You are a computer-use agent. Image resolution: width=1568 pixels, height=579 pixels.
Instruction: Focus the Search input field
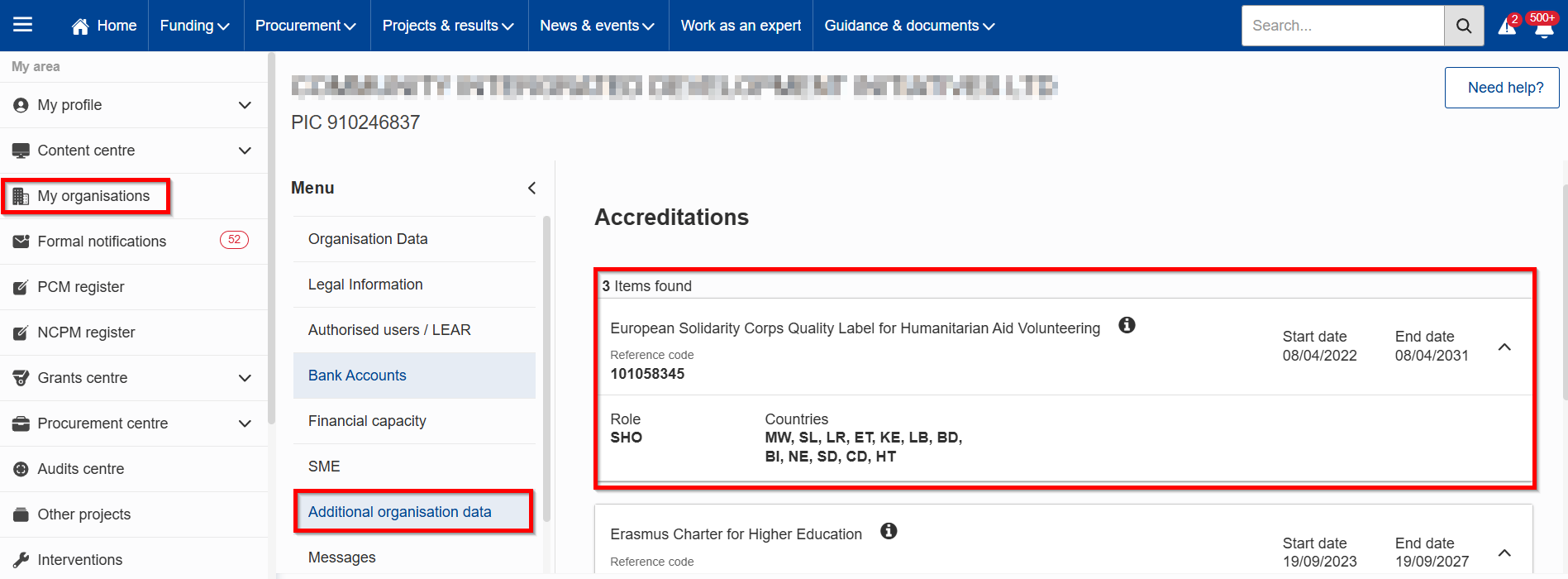1342,26
